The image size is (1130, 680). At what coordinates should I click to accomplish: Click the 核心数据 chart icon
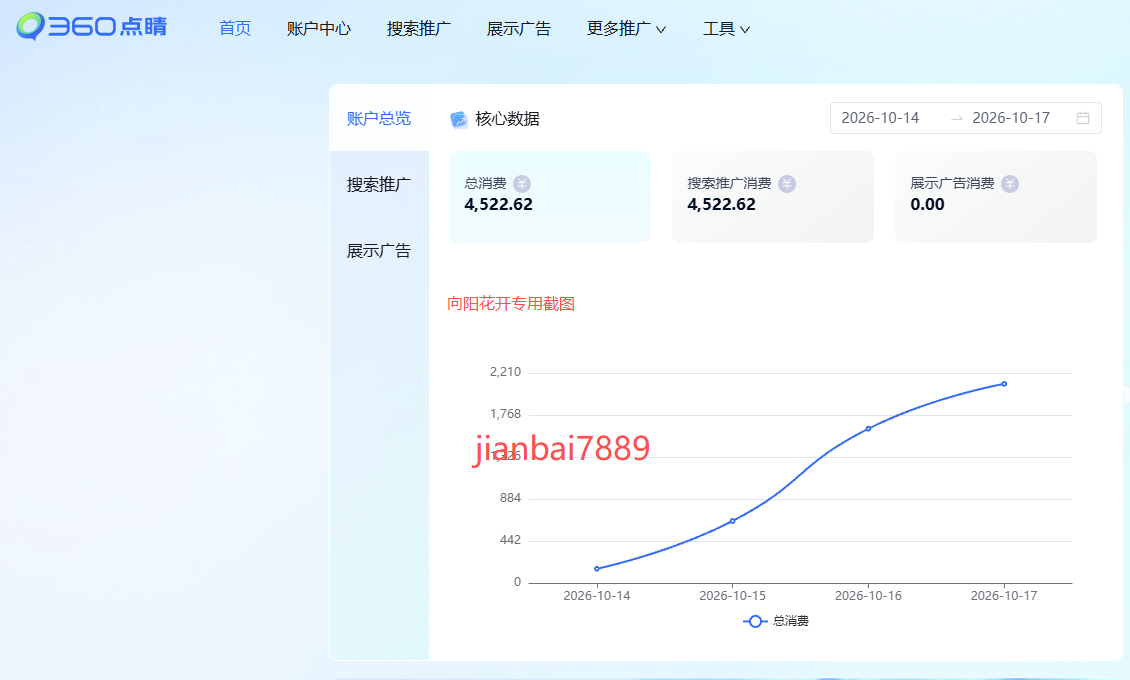458,119
